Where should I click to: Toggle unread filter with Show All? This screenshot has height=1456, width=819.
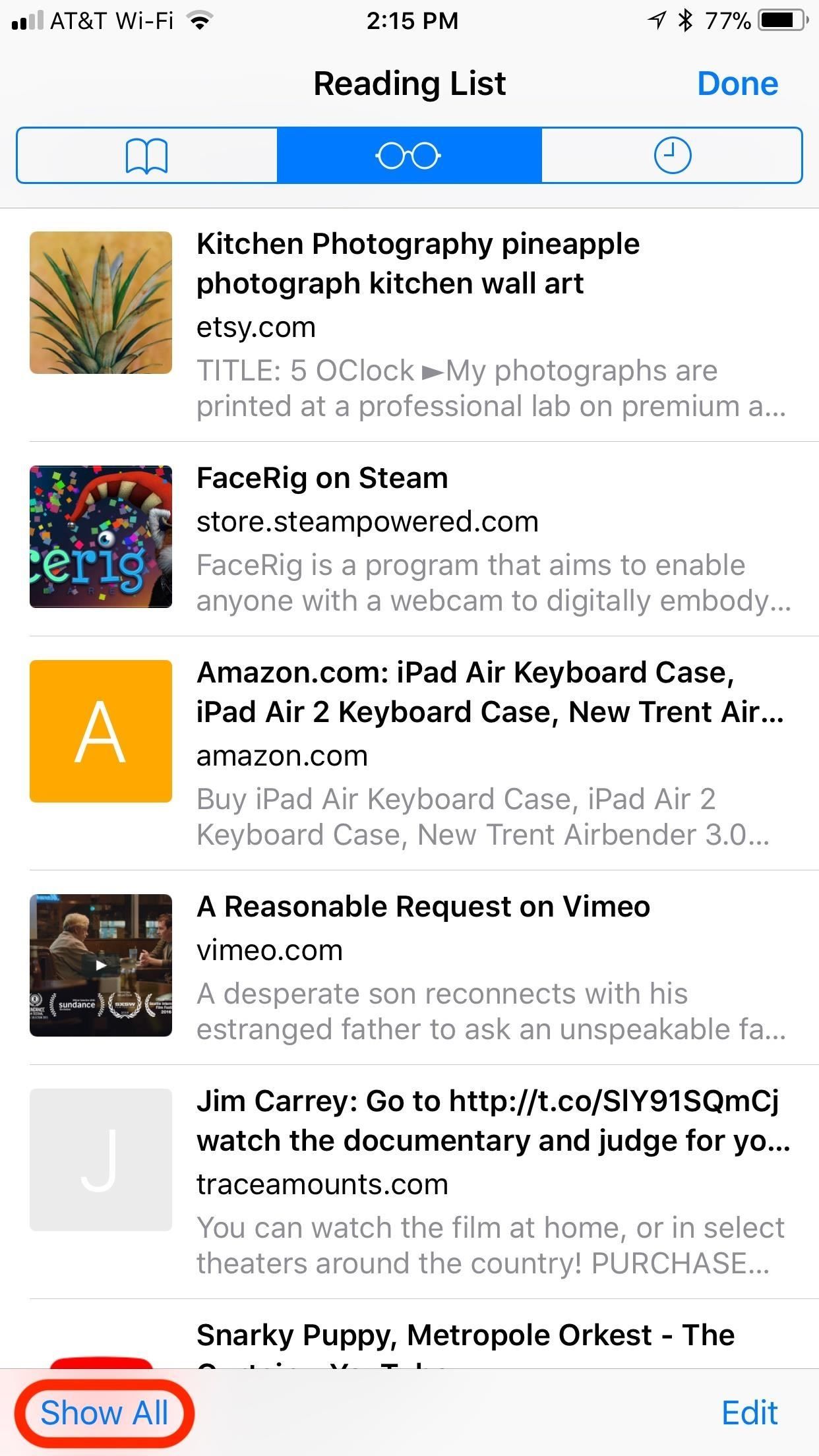[107, 1413]
